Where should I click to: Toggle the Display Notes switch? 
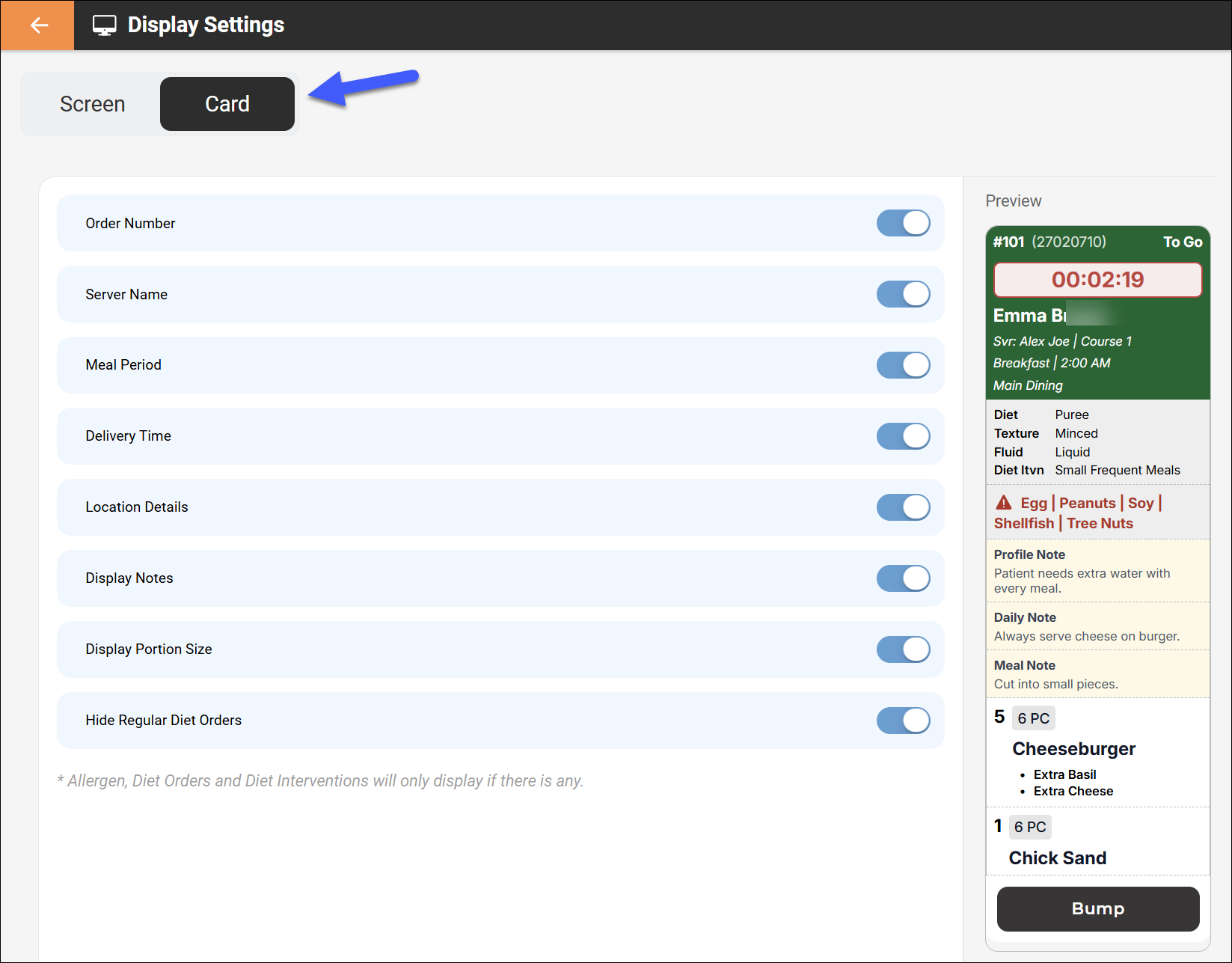(x=903, y=578)
